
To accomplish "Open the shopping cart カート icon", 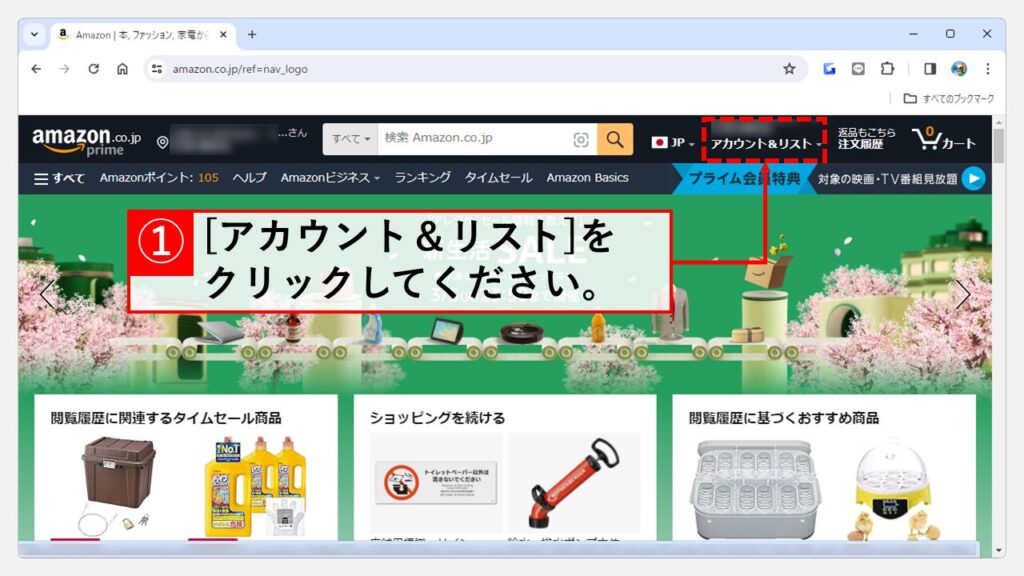I will pos(944,138).
